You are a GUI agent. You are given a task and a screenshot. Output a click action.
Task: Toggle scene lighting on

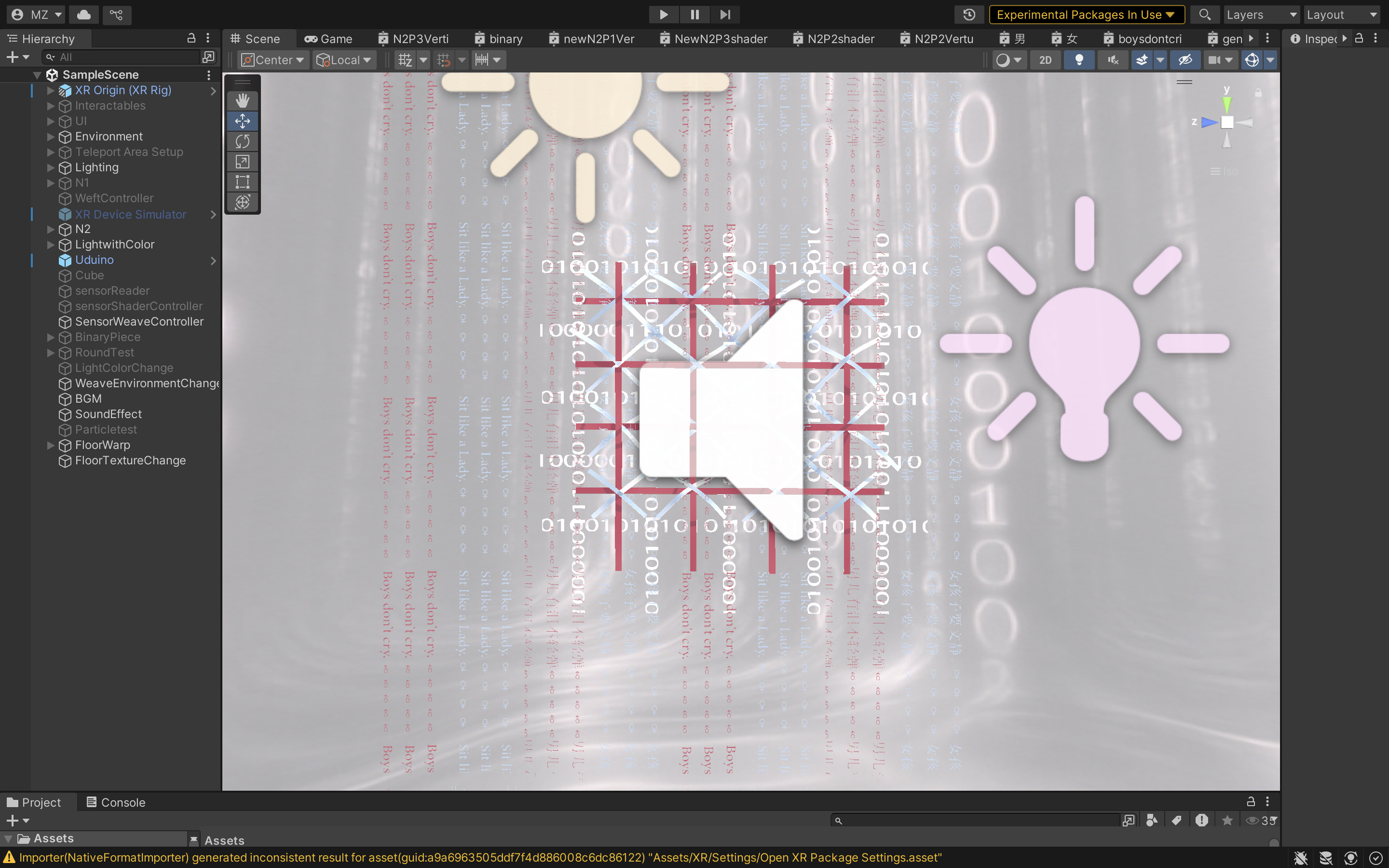pos(1078,60)
